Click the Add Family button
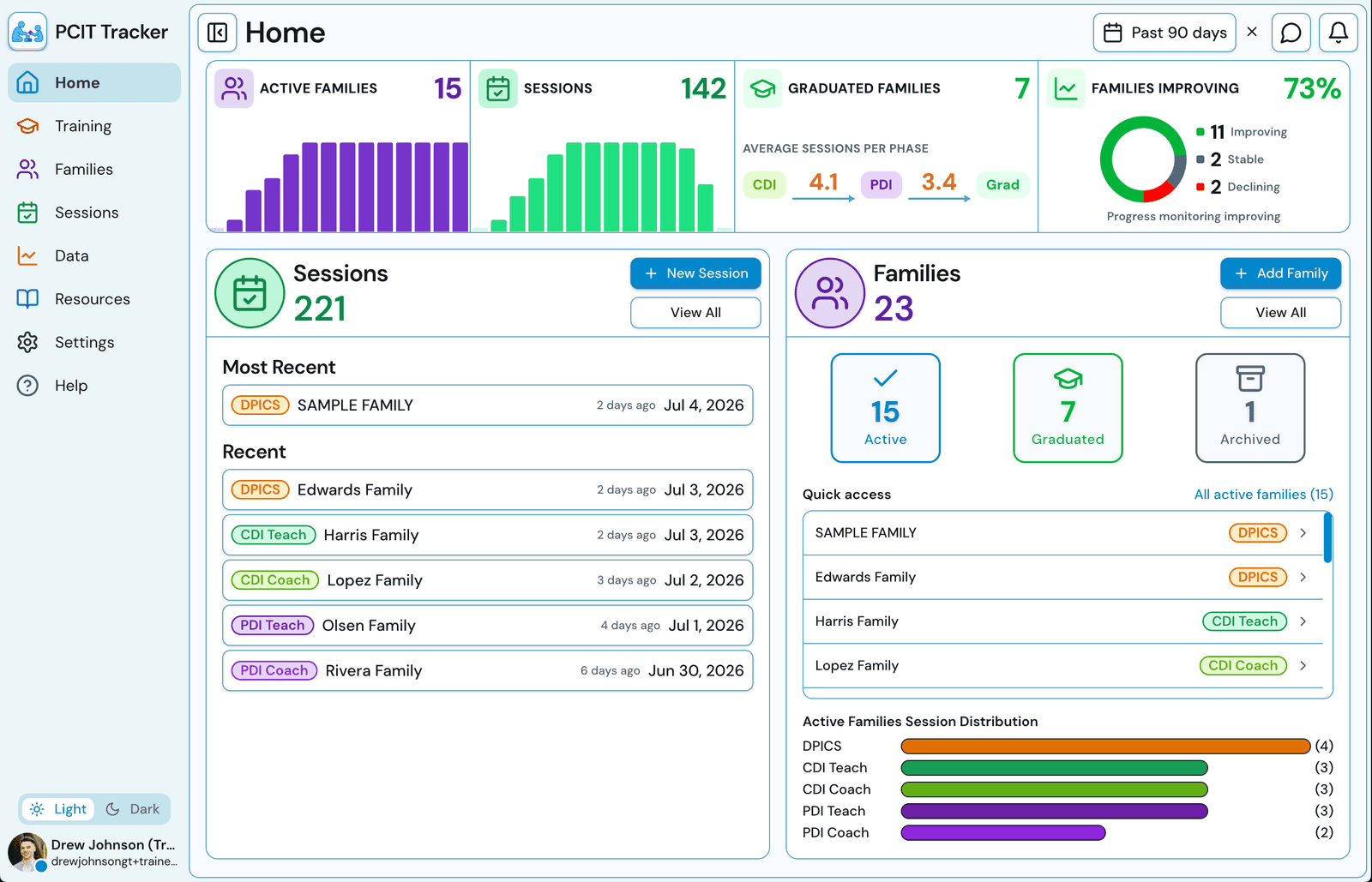Viewport: 1372px width, 882px height. point(1280,273)
